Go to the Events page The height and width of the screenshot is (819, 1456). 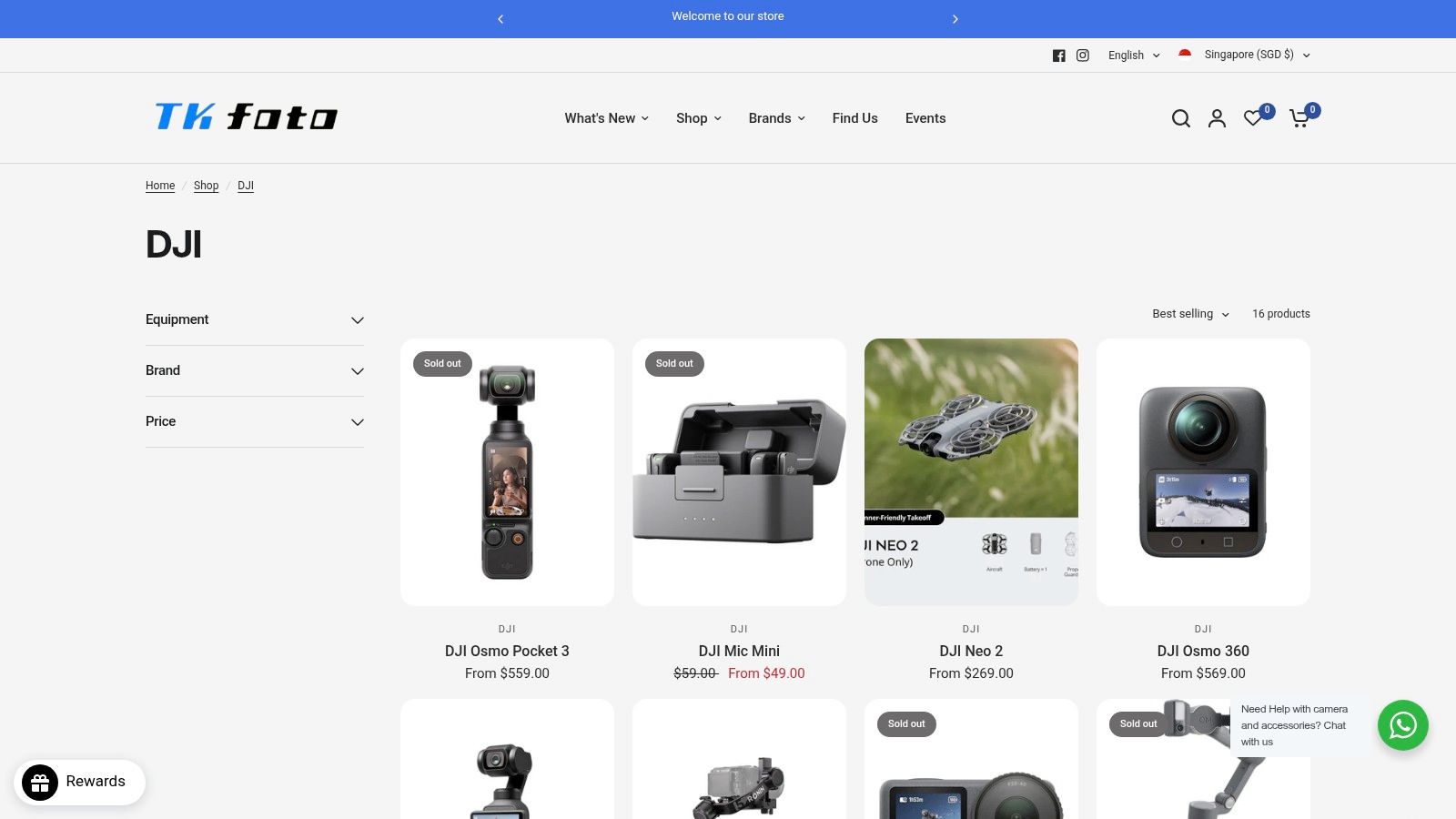click(x=925, y=118)
